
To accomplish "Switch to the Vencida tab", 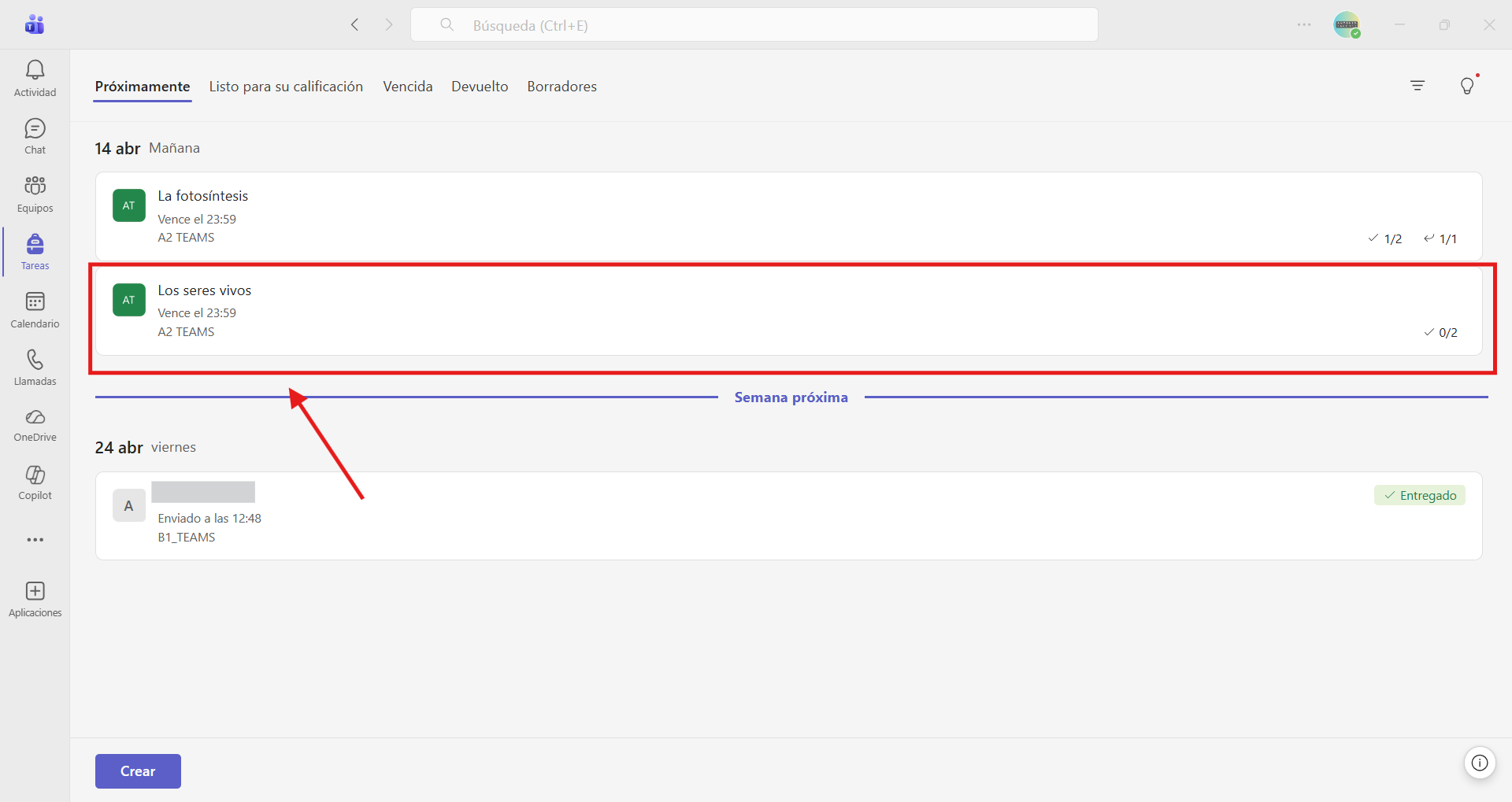I will pos(408,87).
